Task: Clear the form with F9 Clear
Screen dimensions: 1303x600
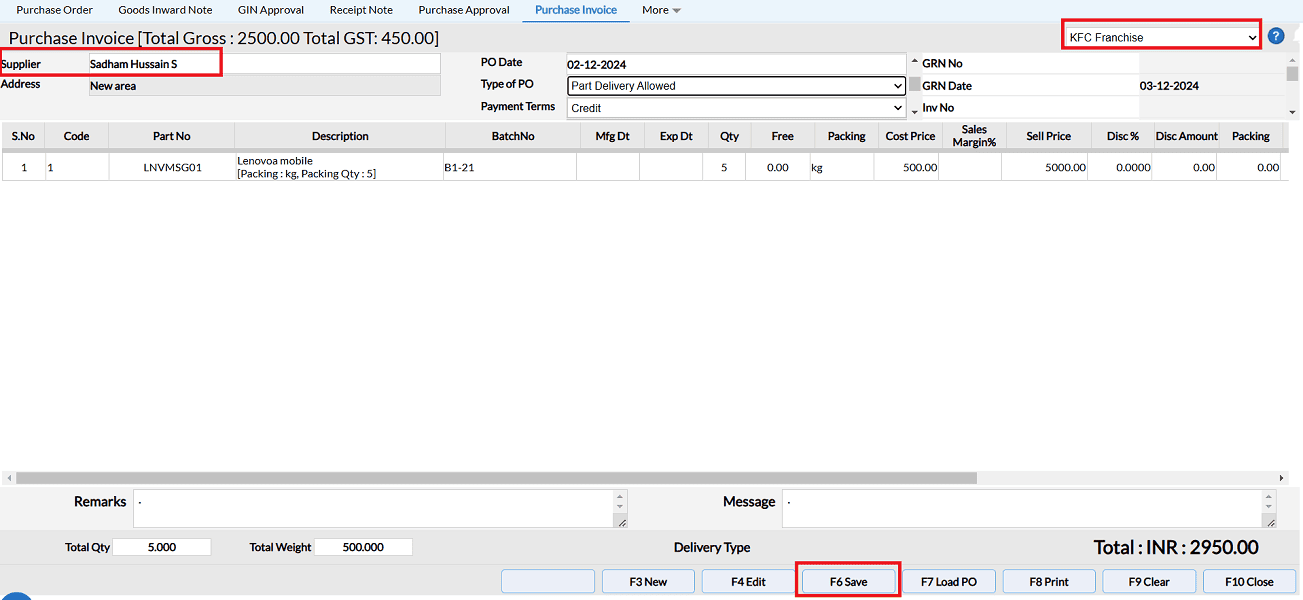Action: [1149, 581]
